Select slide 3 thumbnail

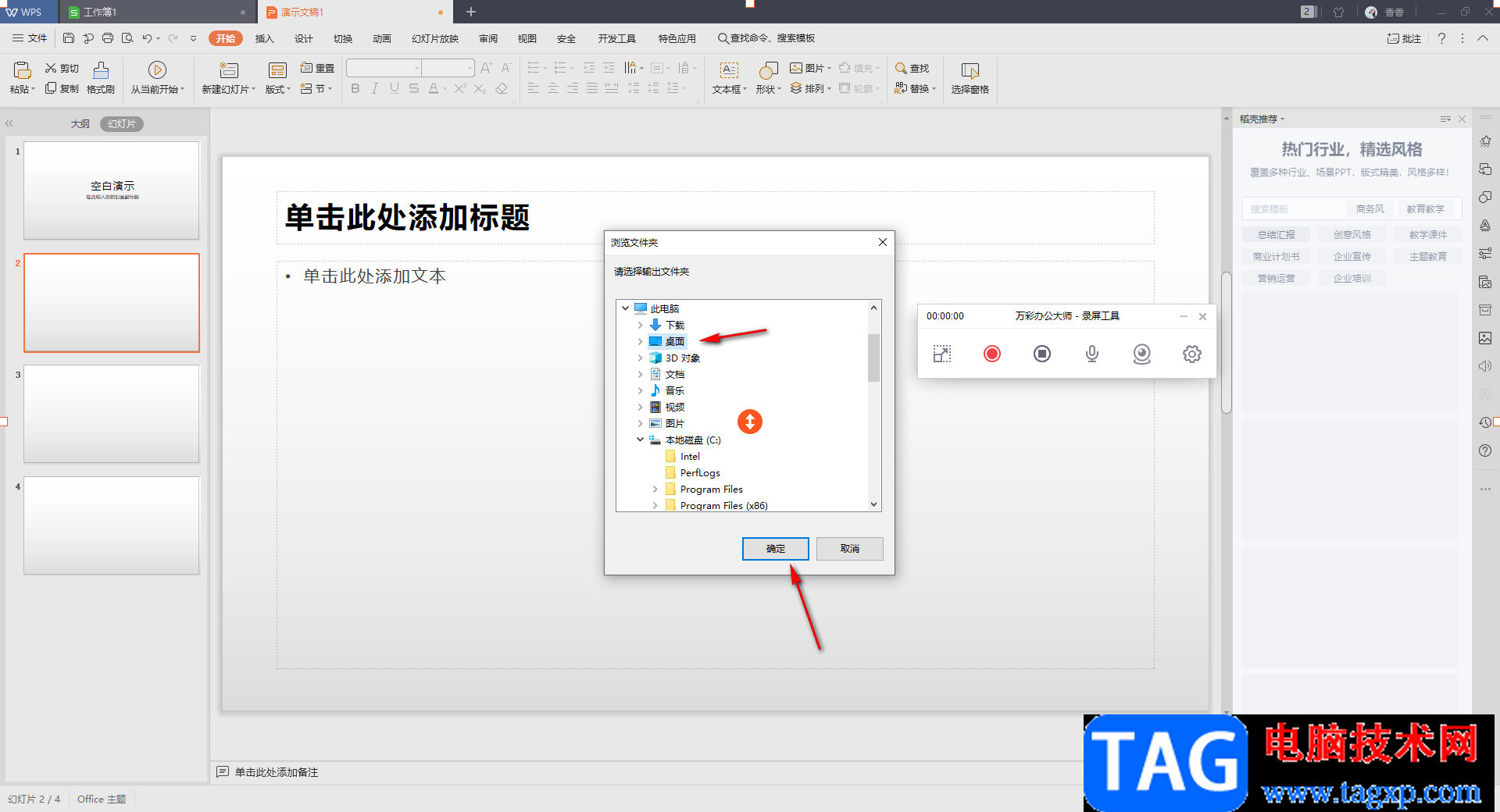(x=112, y=414)
